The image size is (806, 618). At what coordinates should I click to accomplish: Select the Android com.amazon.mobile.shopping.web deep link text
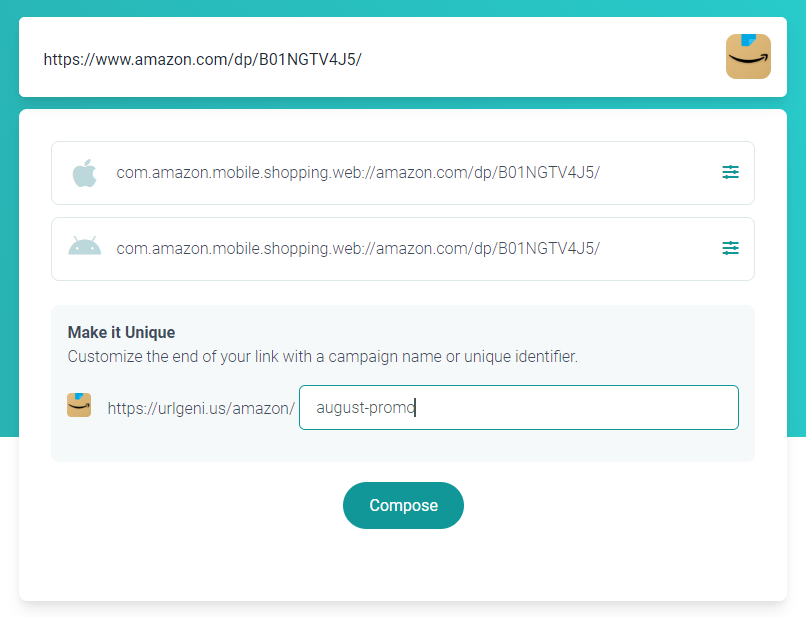tap(358, 249)
